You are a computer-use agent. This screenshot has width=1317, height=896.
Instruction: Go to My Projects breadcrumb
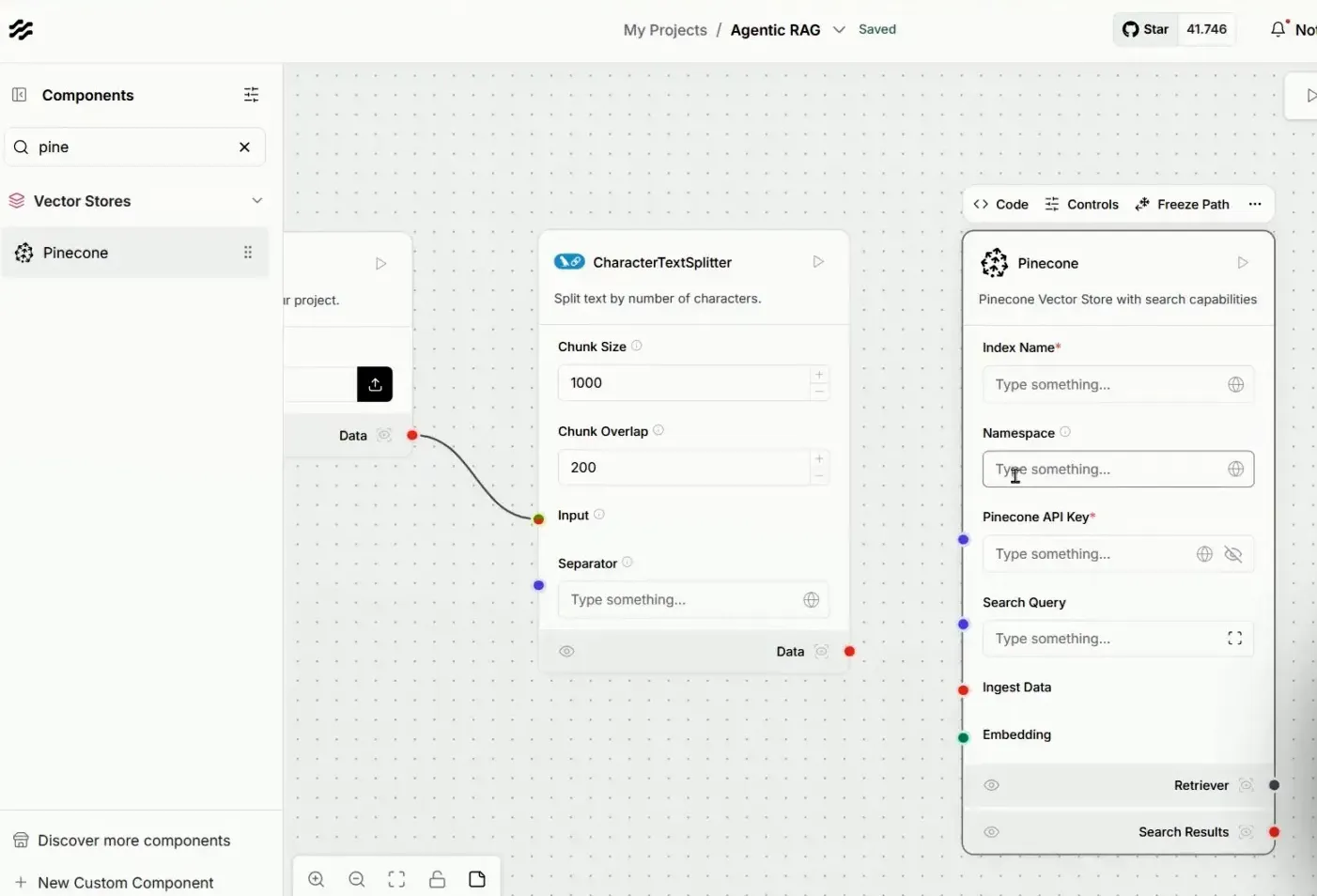(x=665, y=30)
